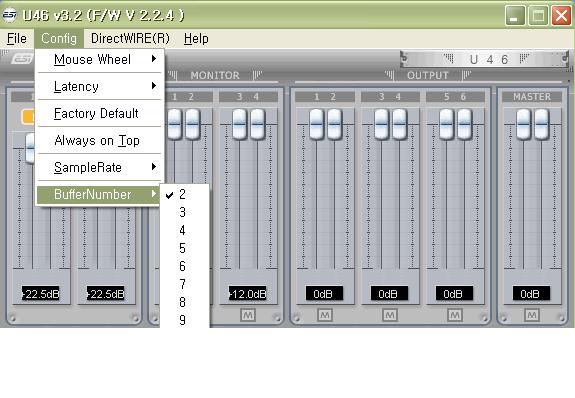Mute Monitor 3-4 with M button
The image size is (575, 398).
tap(248, 315)
